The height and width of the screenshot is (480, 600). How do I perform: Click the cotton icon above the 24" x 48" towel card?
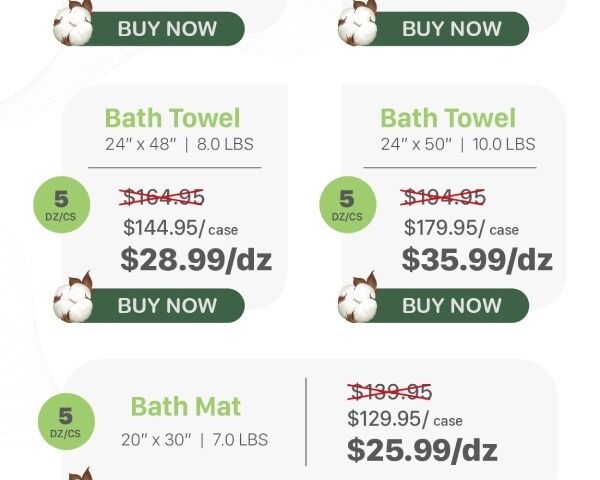pyautogui.click(x=74, y=22)
